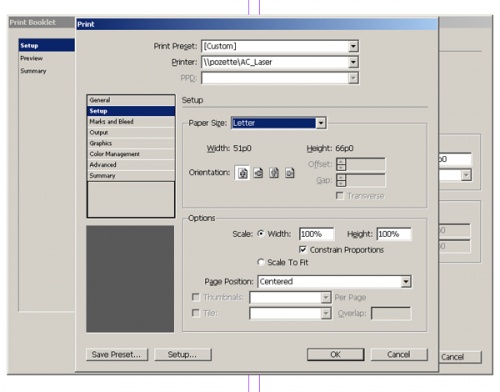Open the Tile mode dropdown
This screenshot has width=500, height=392.
326,313
